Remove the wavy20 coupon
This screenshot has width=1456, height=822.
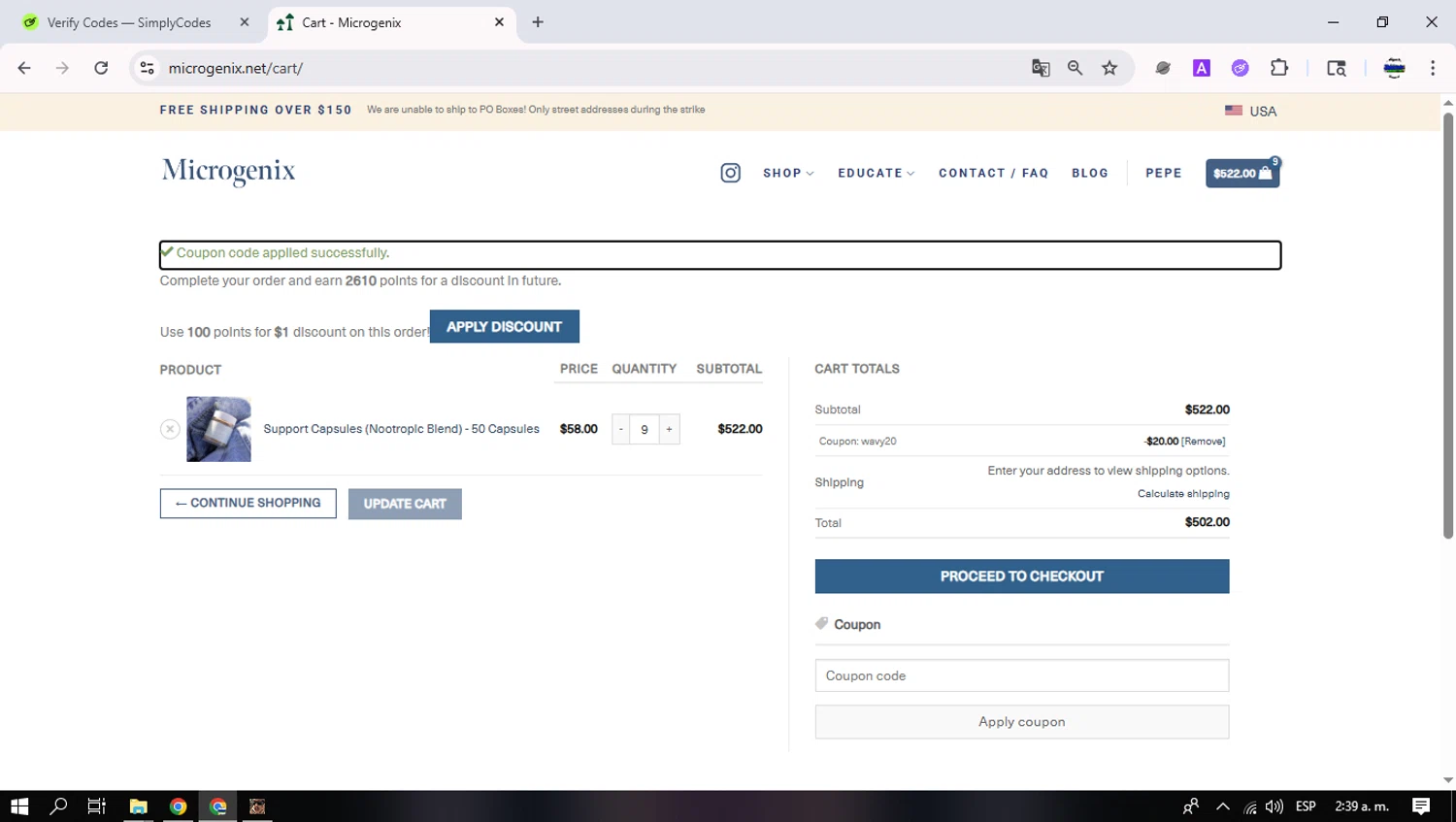point(1204,442)
